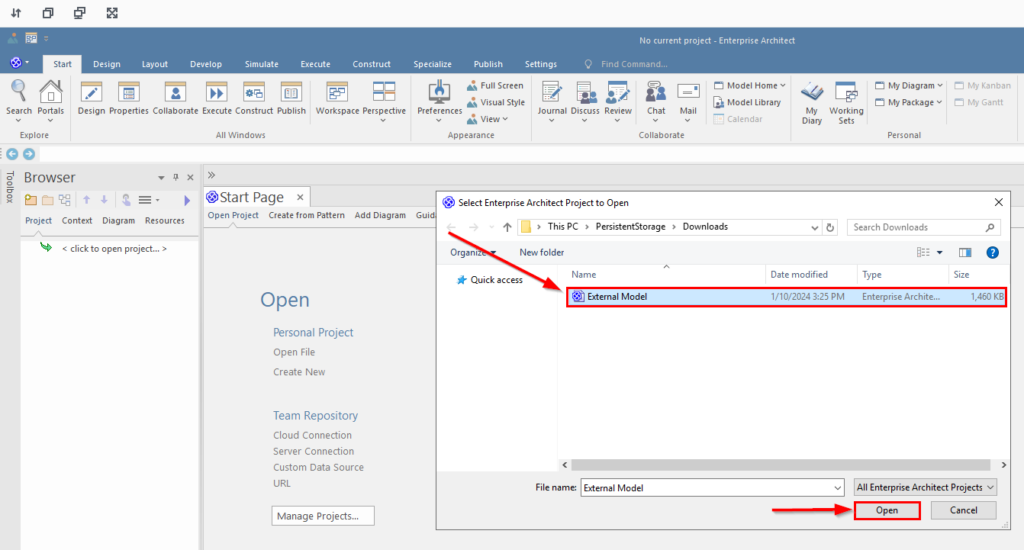Open the File name combo box dropdown
The image size is (1024, 550).
click(x=837, y=488)
